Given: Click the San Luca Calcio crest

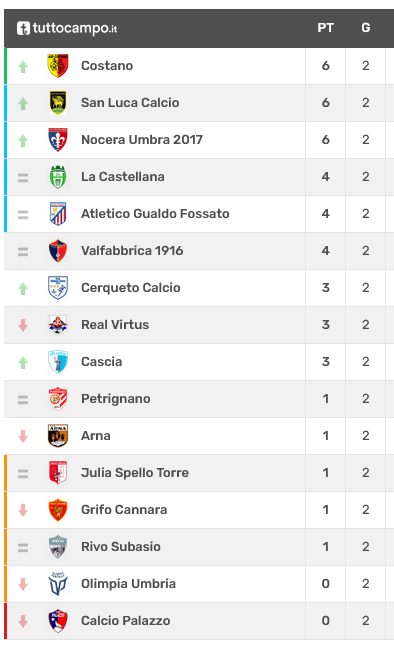Looking at the screenshot, I should (x=58, y=103).
